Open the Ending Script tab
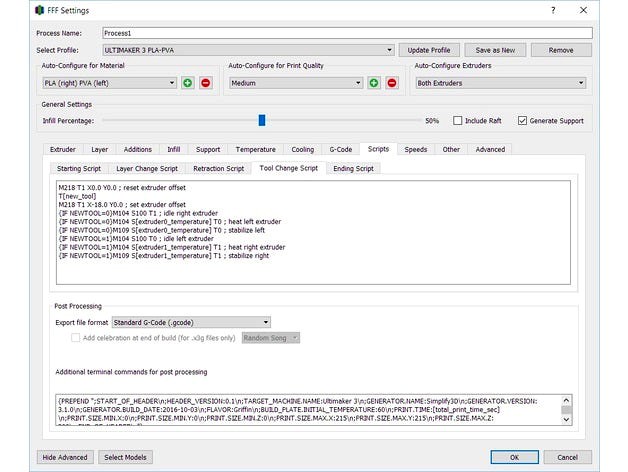Viewport: 628px width, 472px height. [352, 168]
